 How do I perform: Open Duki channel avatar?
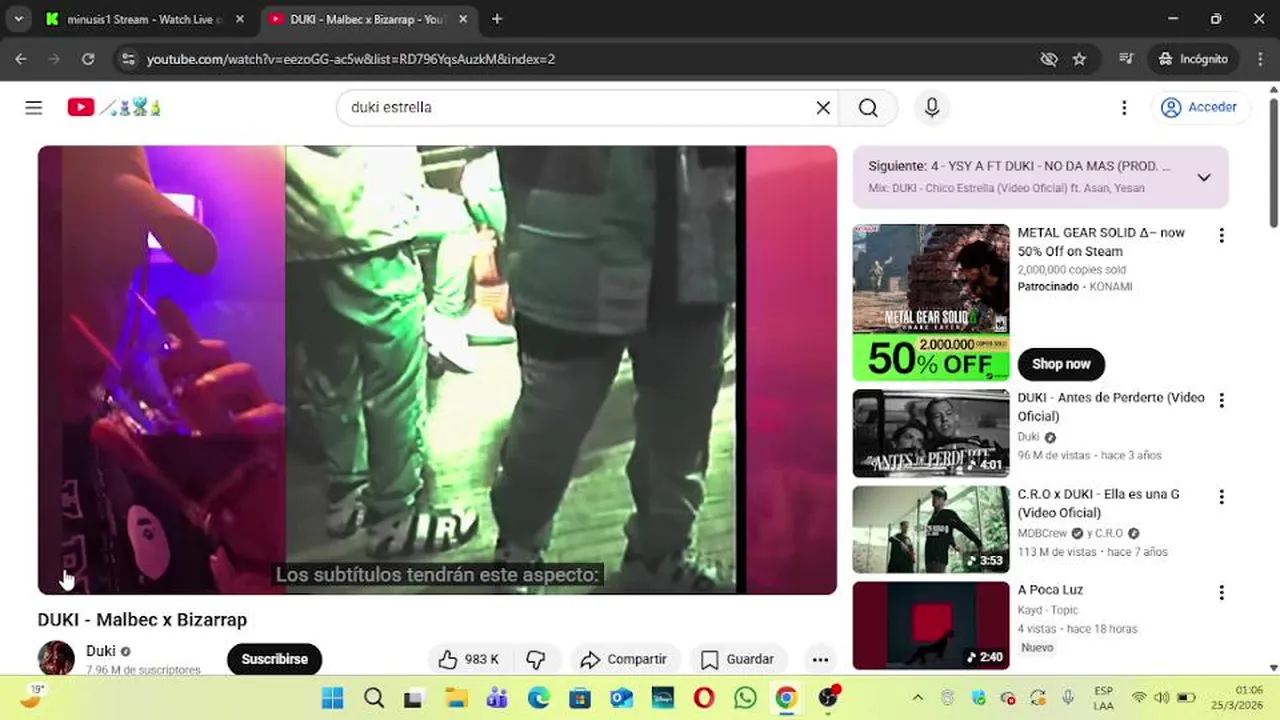pos(56,658)
